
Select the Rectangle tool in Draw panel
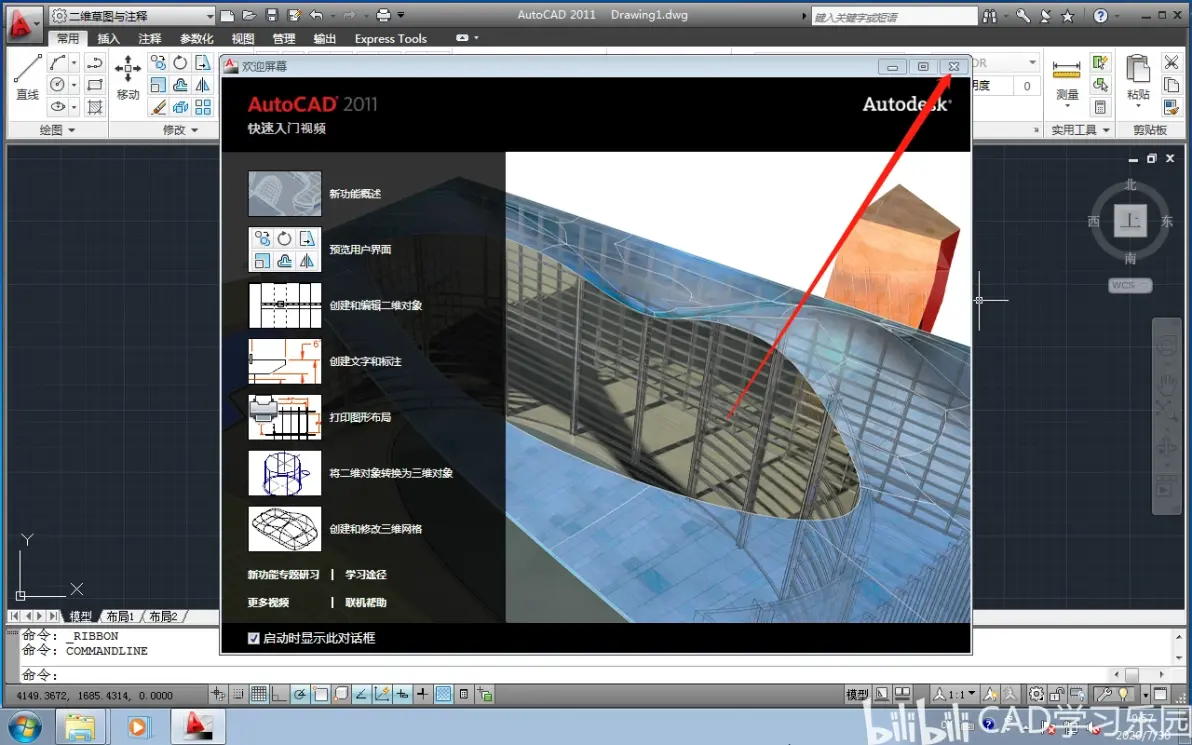coord(95,84)
